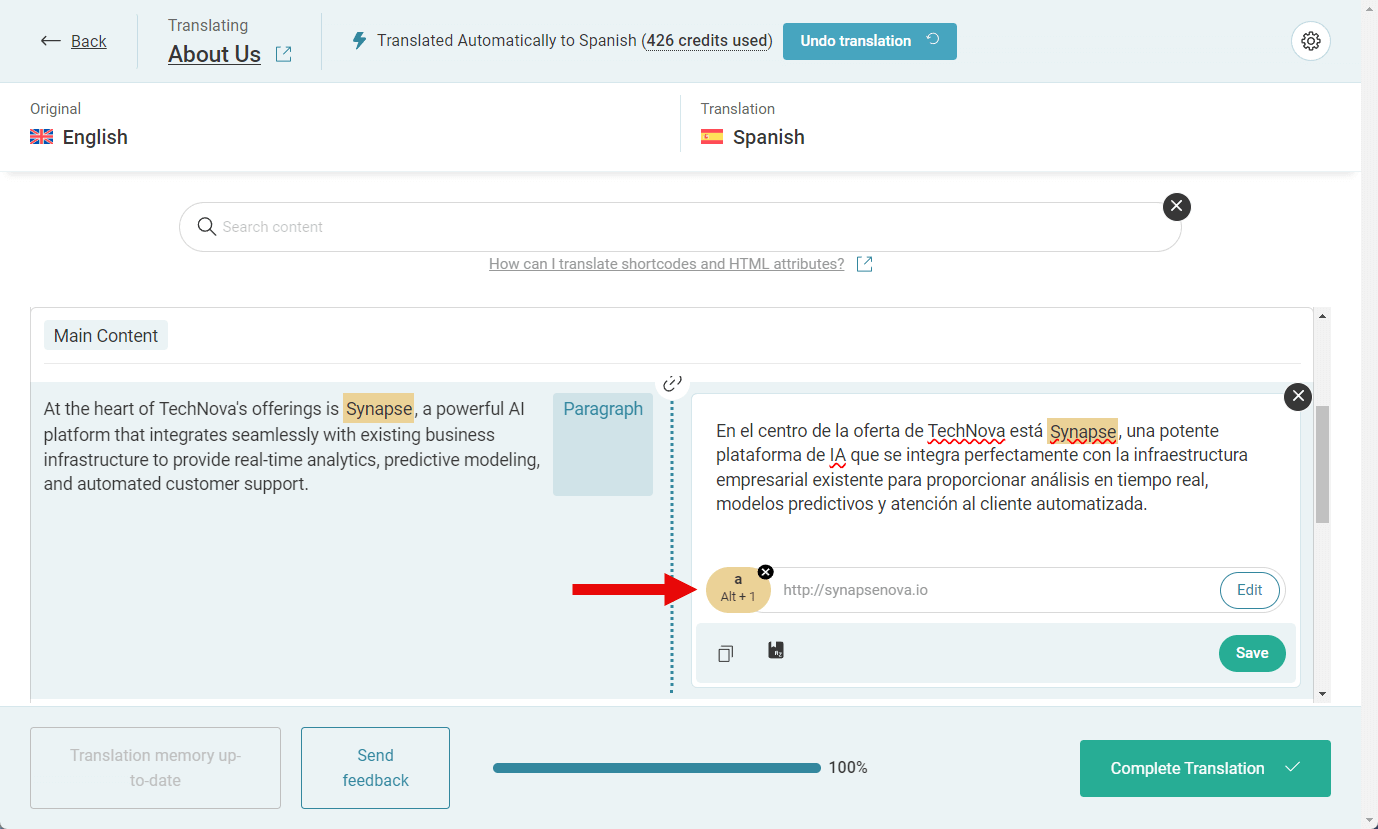Open the Send feedback button

375,768
